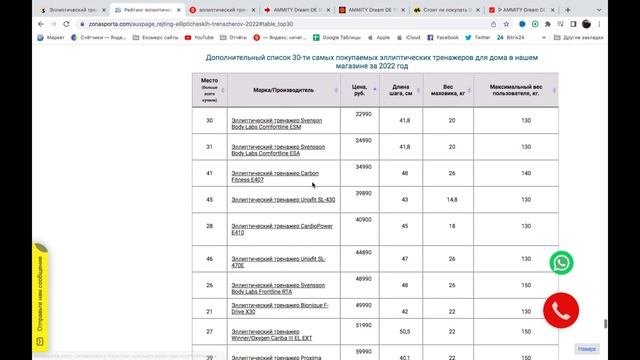The height and width of the screenshot is (360, 640).
Task: Sort by Максимальный вес пользователя arrows
Action: (x=554, y=90)
